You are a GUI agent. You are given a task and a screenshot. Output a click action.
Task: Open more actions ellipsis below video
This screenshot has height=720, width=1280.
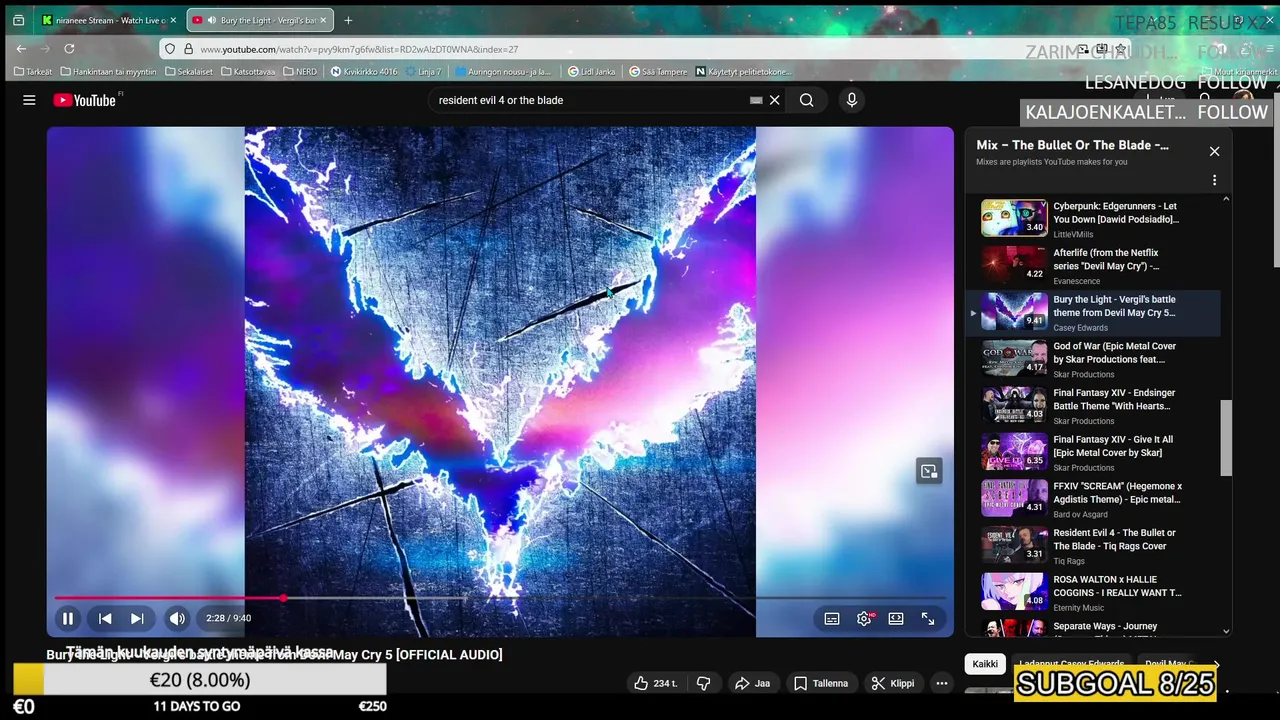[x=942, y=684]
